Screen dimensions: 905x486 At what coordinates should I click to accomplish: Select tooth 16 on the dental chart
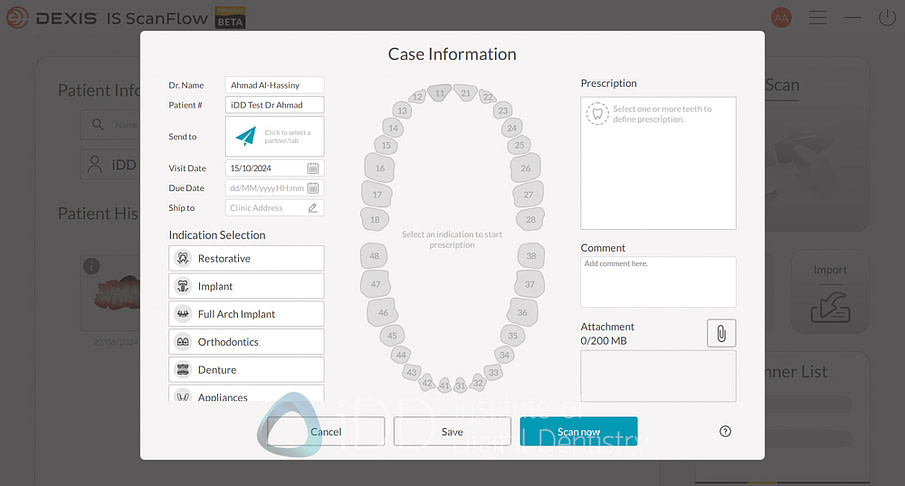(x=380, y=168)
